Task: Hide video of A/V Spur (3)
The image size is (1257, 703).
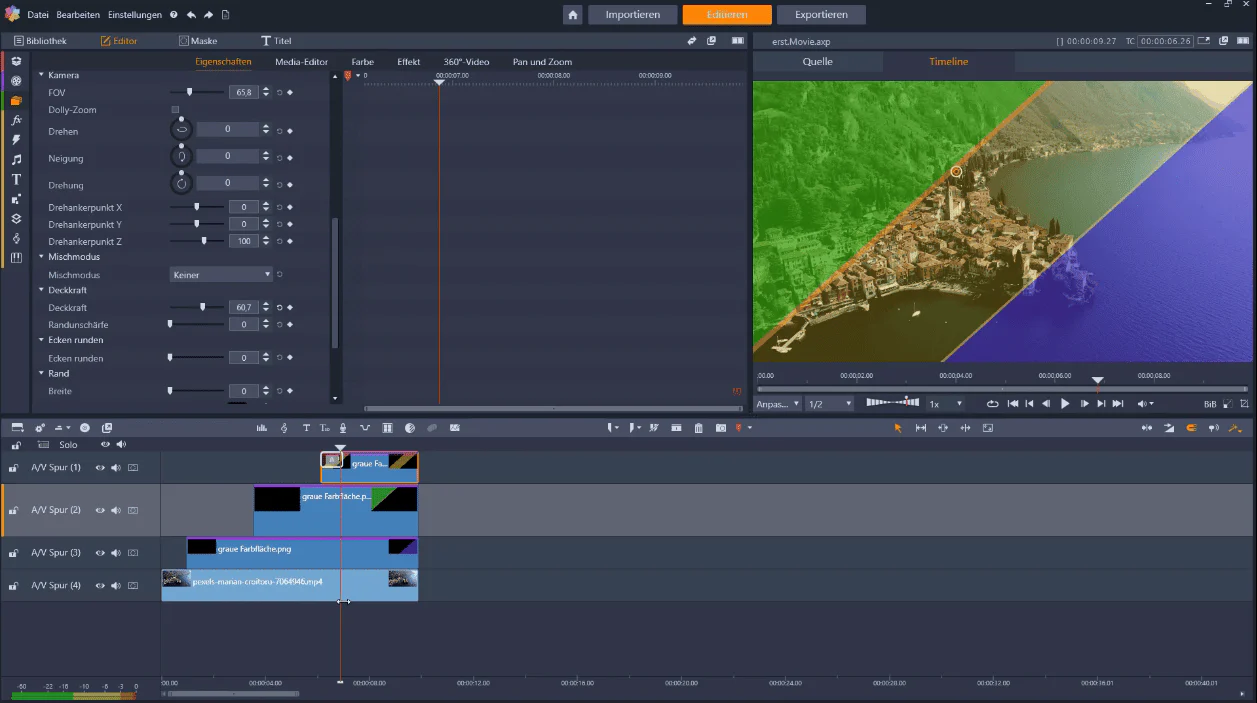Action: pyautogui.click(x=100, y=553)
